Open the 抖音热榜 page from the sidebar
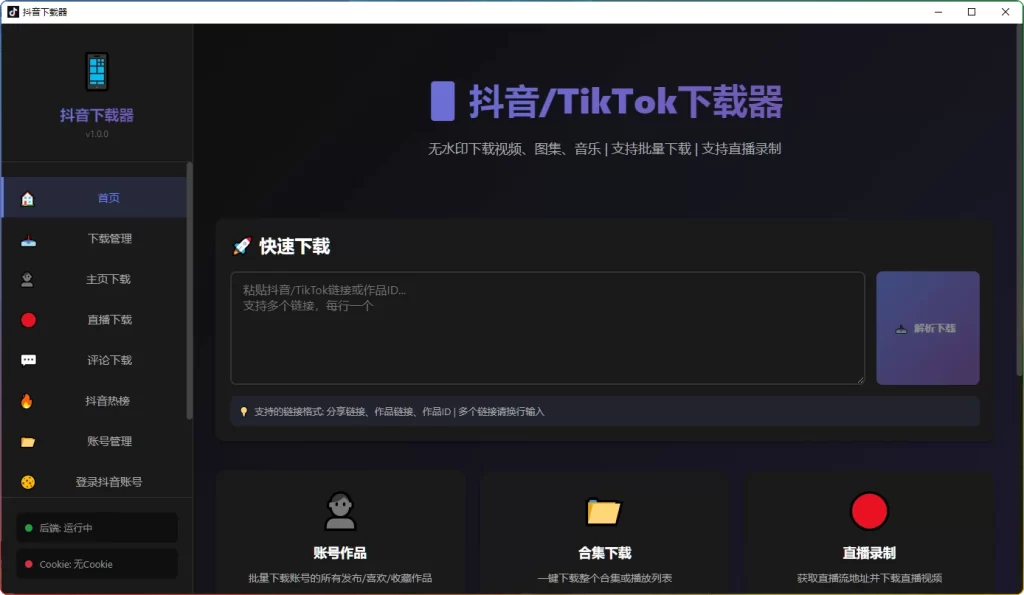This screenshot has width=1024, height=595. point(108,400)
